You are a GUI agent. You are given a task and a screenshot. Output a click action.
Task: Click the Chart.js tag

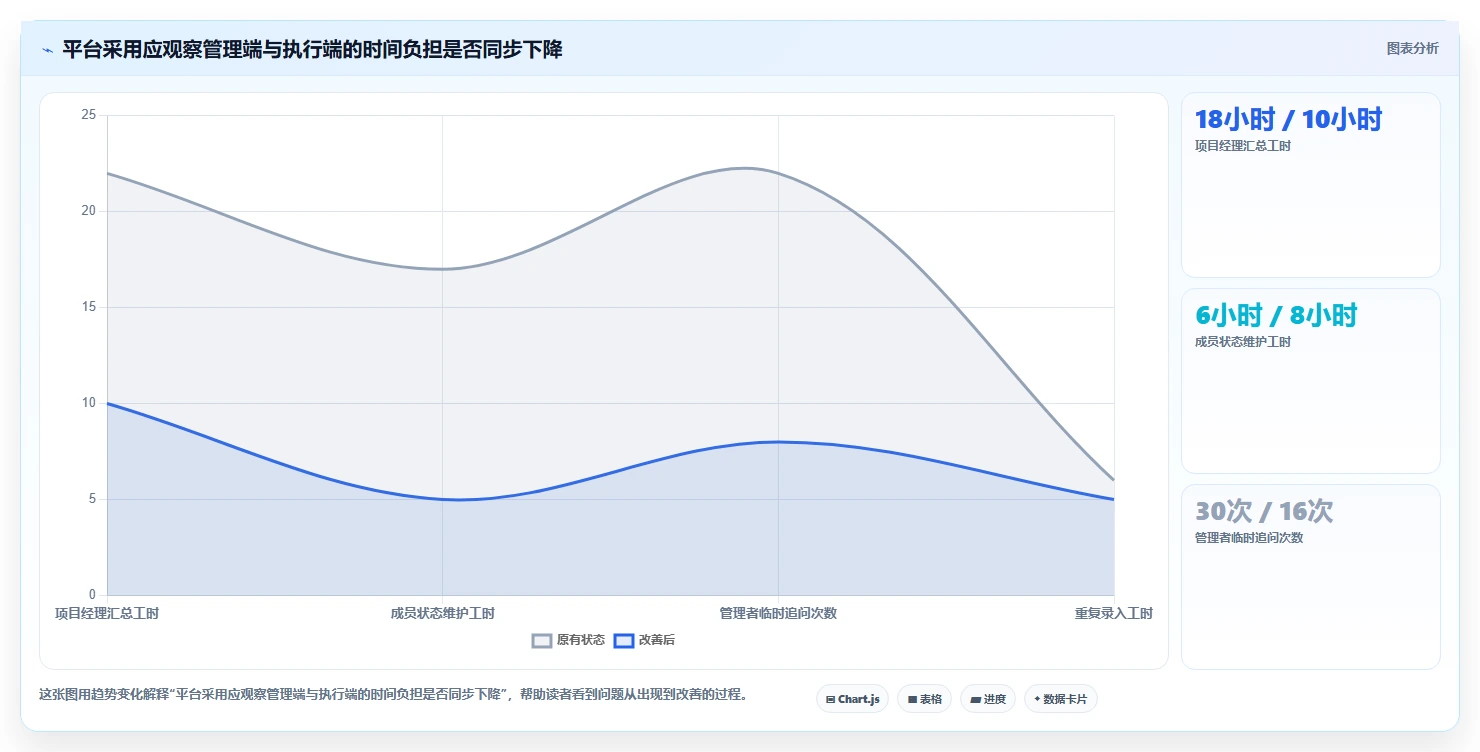852,699
